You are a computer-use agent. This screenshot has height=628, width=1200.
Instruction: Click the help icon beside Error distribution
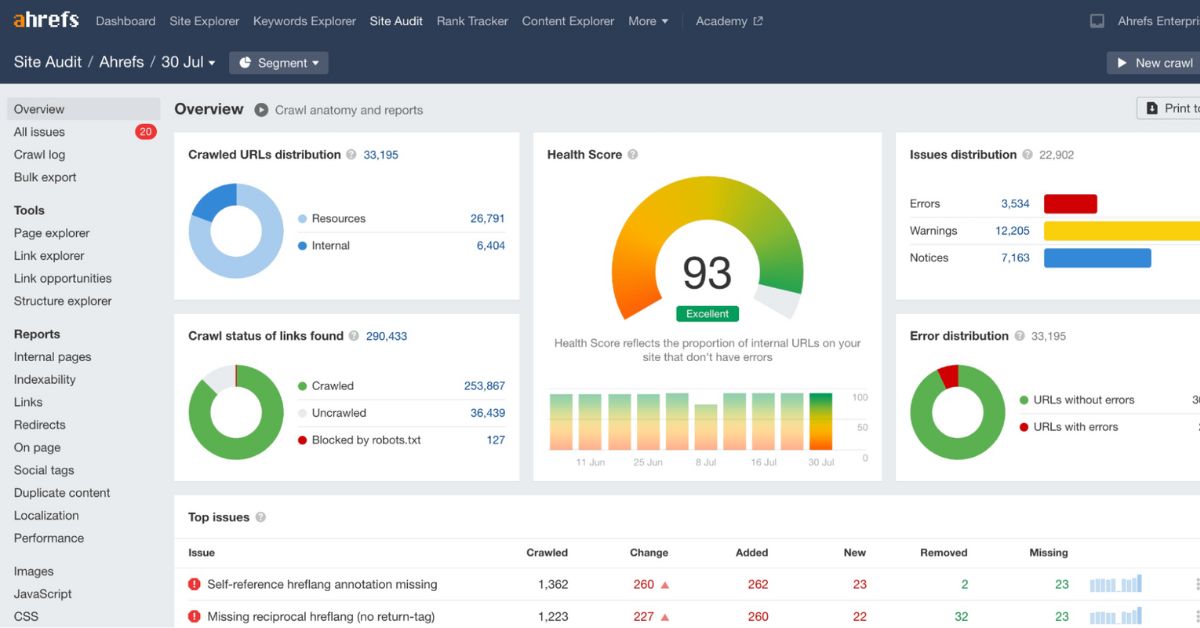pos(1020,336)
